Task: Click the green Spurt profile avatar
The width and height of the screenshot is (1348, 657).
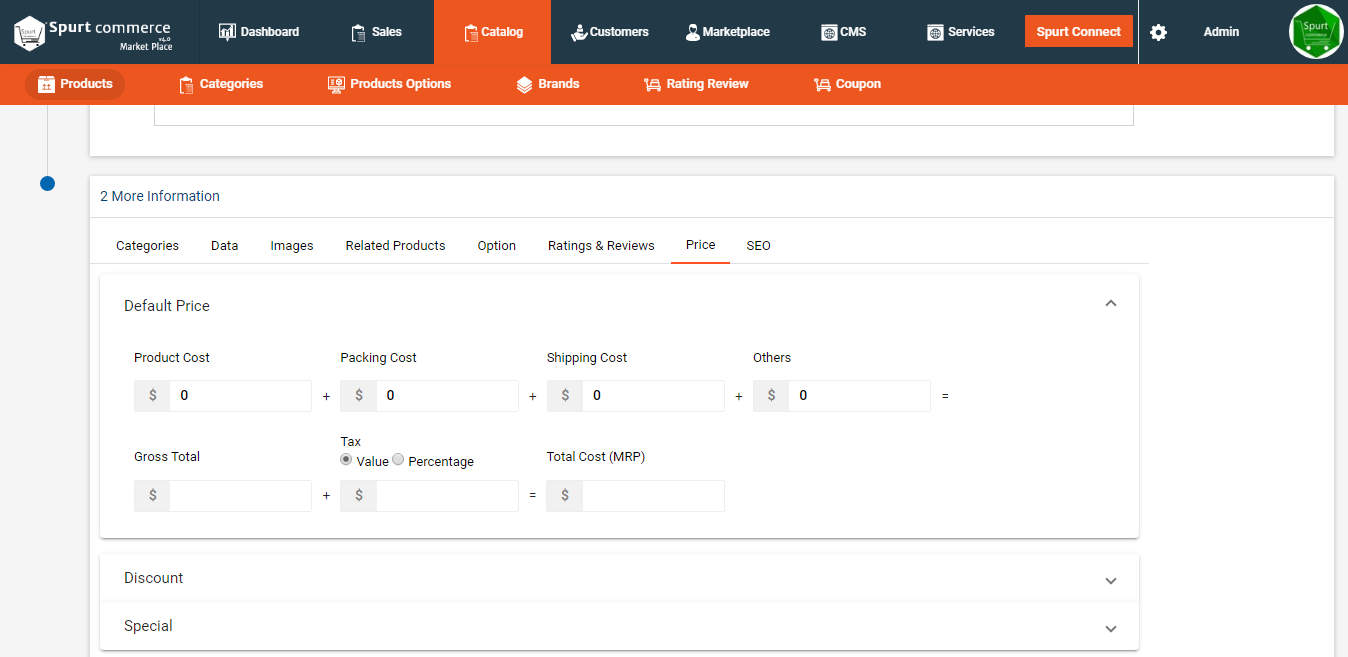Action: pos(1316,31)
